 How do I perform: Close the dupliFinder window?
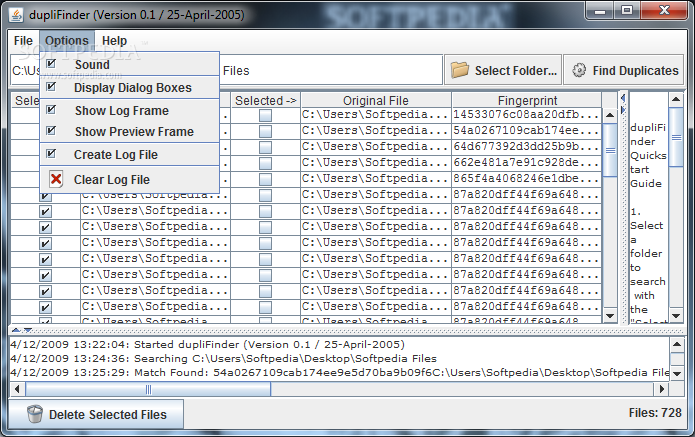(x=664, y=11)
